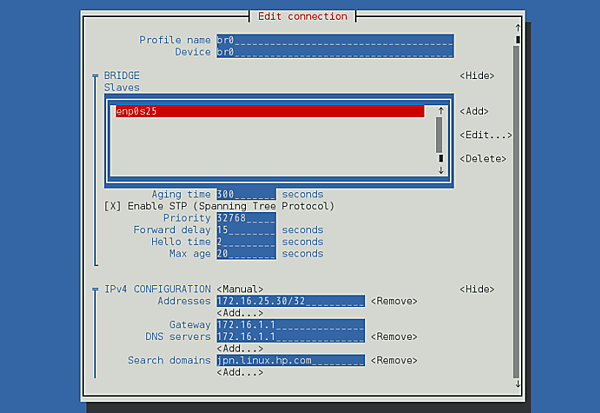Add another entry below Search domains

[240, 372]
